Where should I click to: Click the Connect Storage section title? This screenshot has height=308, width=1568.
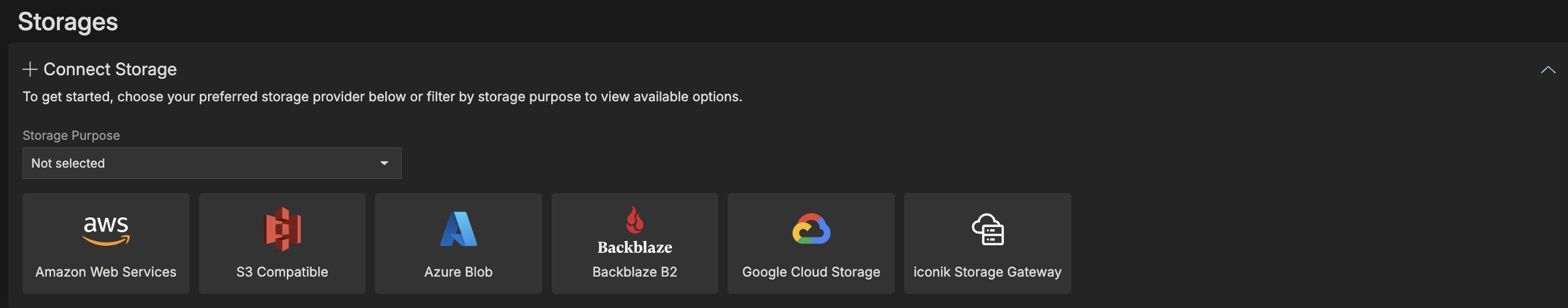point(110,69)
